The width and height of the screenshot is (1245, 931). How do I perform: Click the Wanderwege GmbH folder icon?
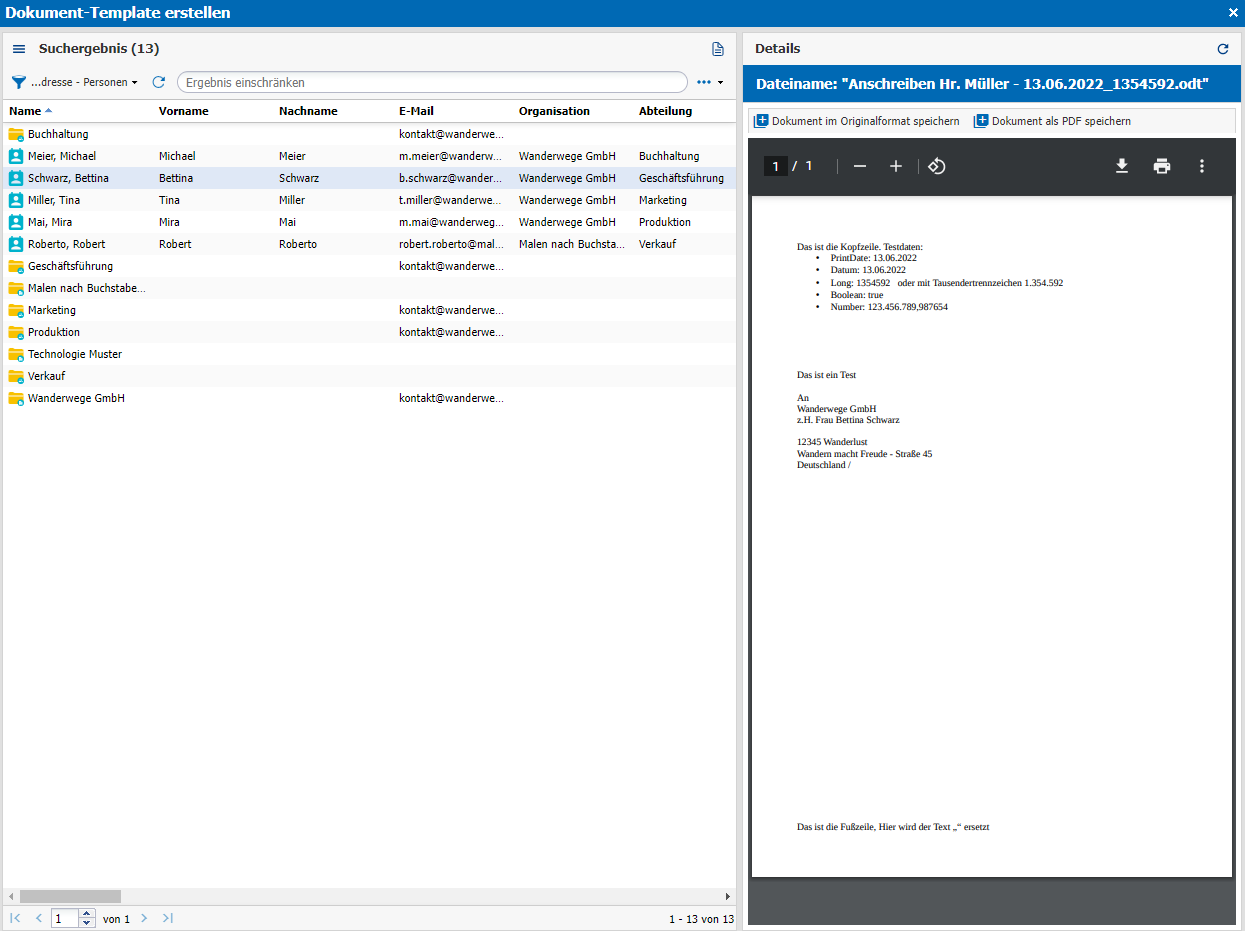(x=16, y=398)
